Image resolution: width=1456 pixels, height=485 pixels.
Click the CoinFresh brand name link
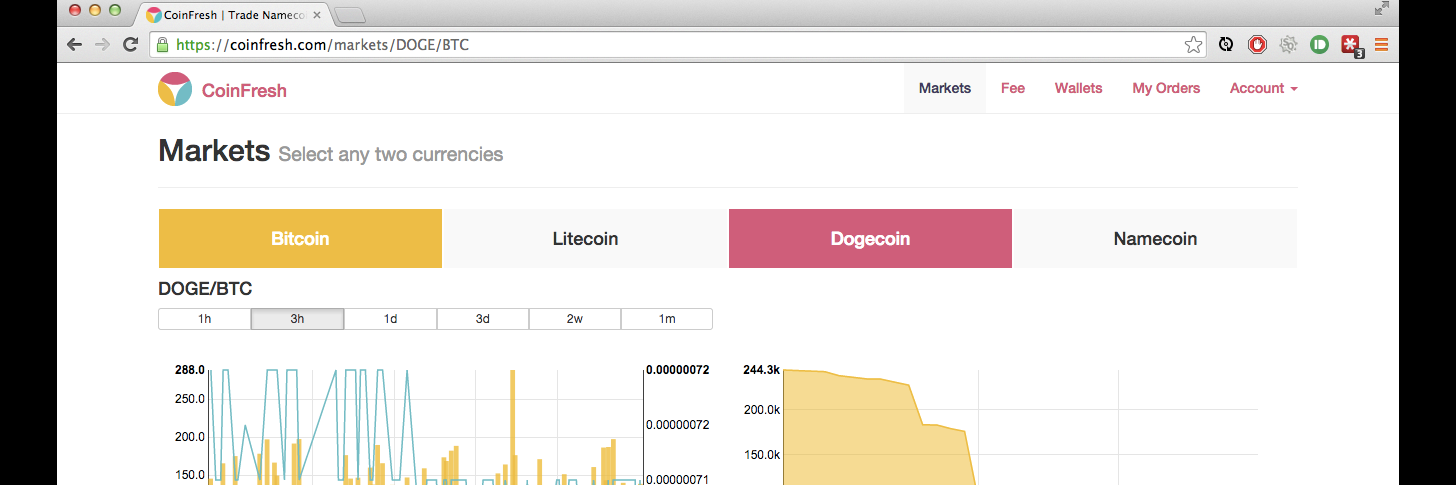pos(244,90)
